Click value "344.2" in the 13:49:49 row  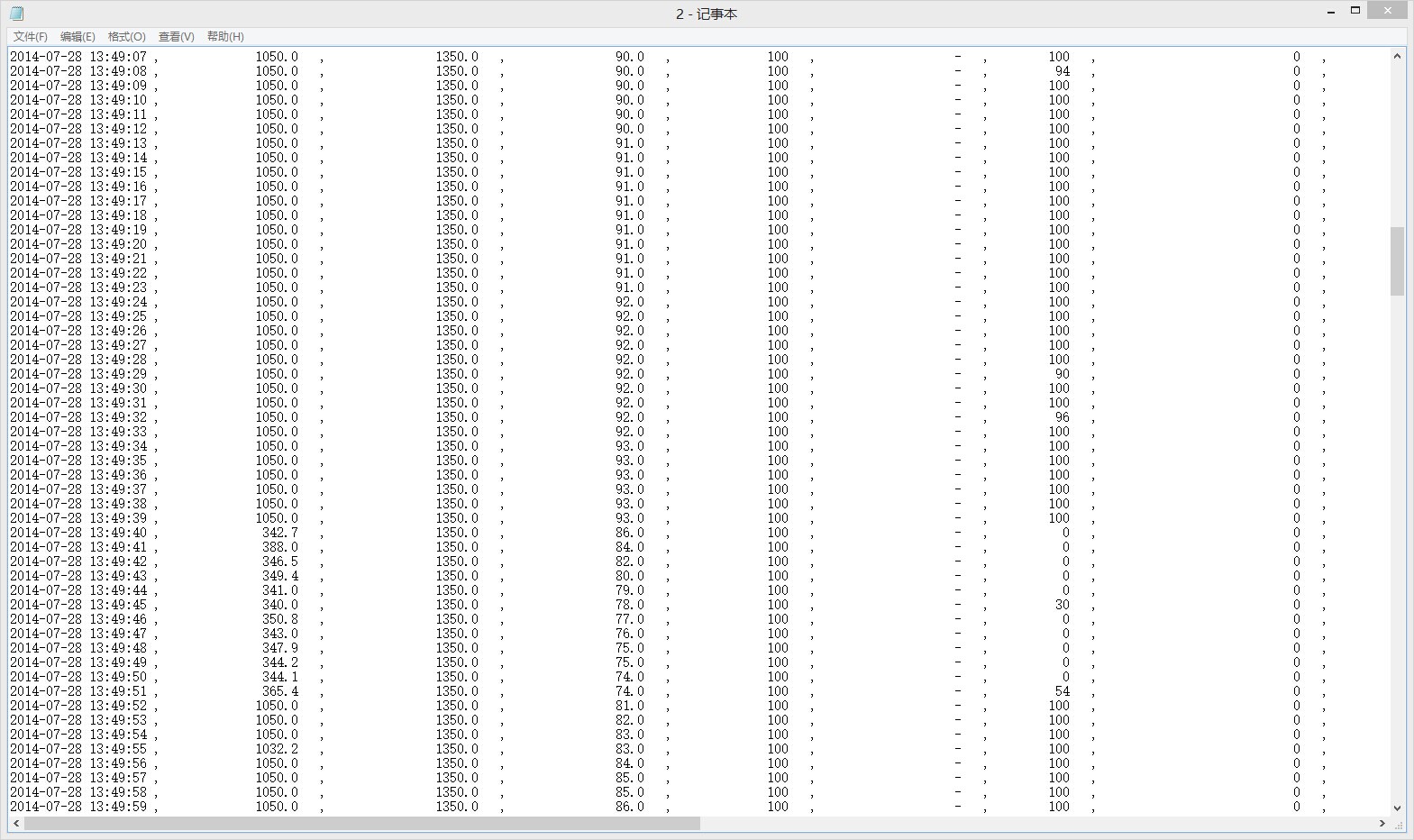pos(280,662)
